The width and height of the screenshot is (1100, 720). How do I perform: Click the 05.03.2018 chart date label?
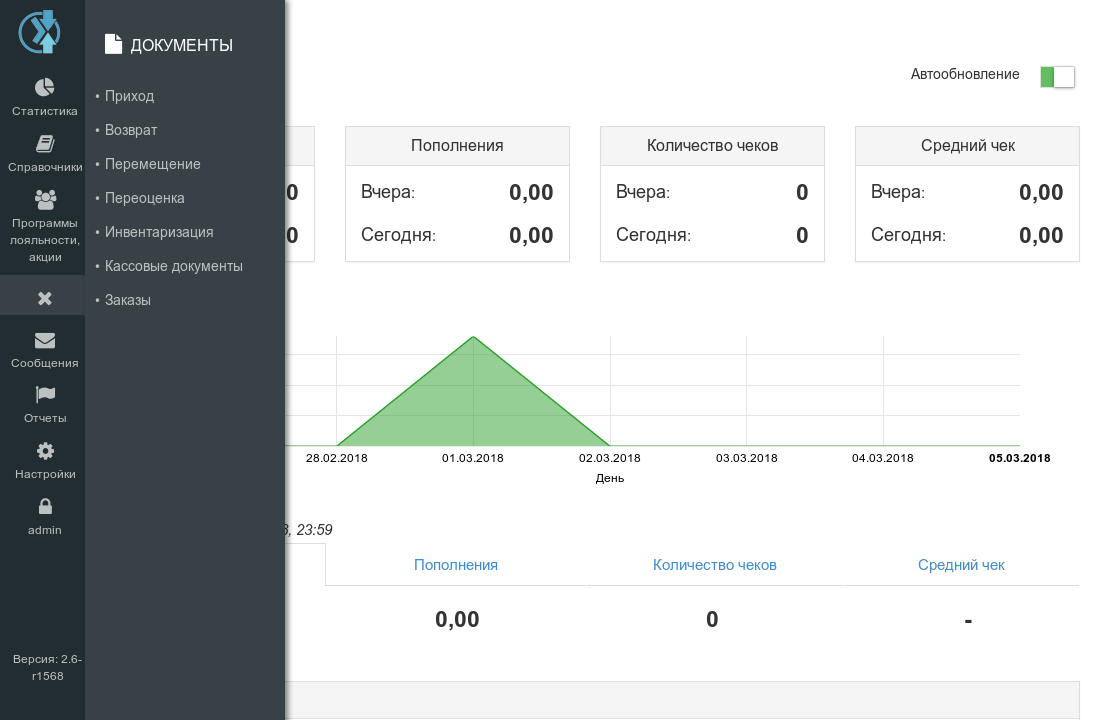1019,458
